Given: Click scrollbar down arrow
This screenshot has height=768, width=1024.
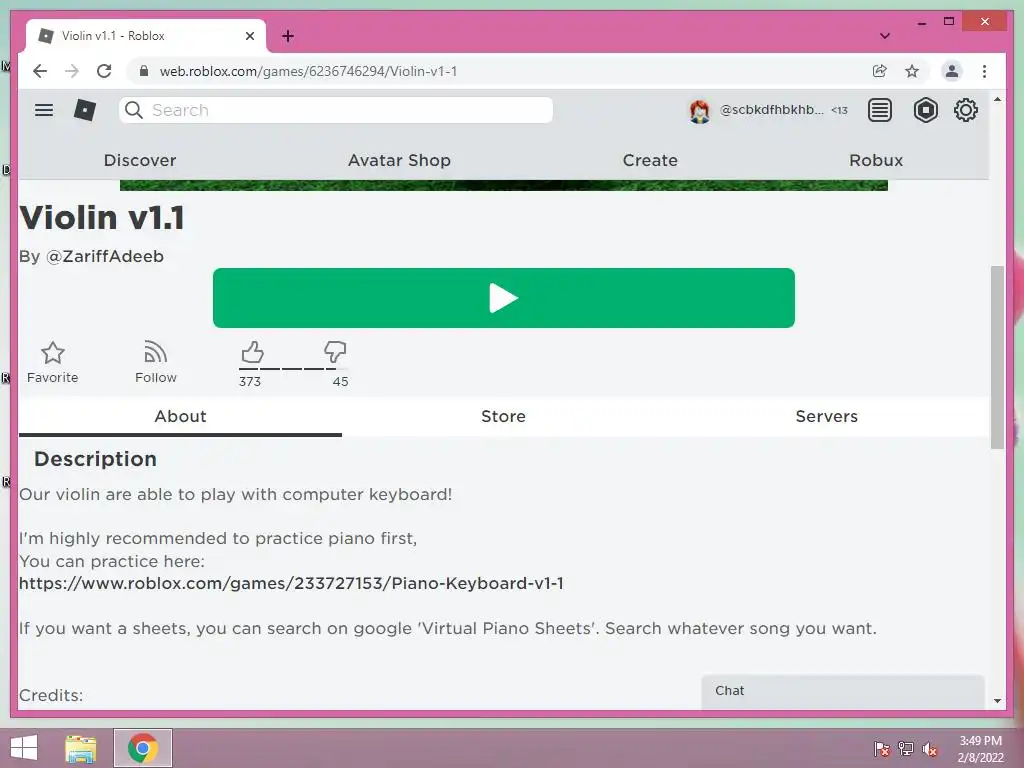Looking at the screenshot, I should [997, 701].
